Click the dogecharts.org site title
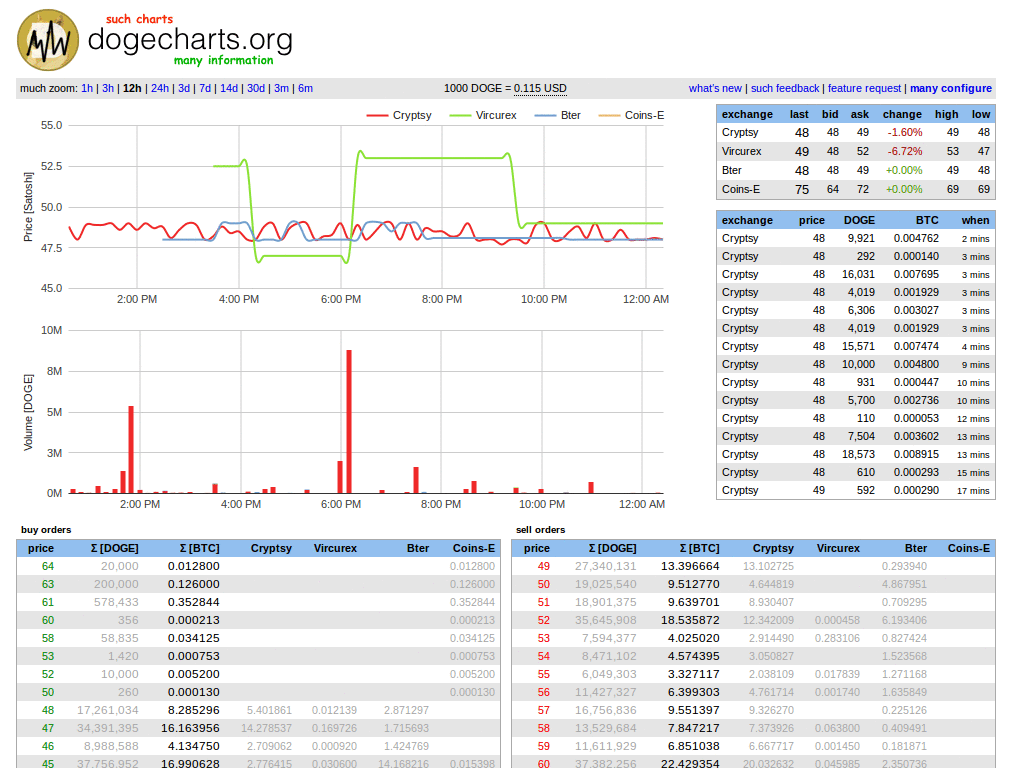This screenshot has width=1024, height=768. 190,40
